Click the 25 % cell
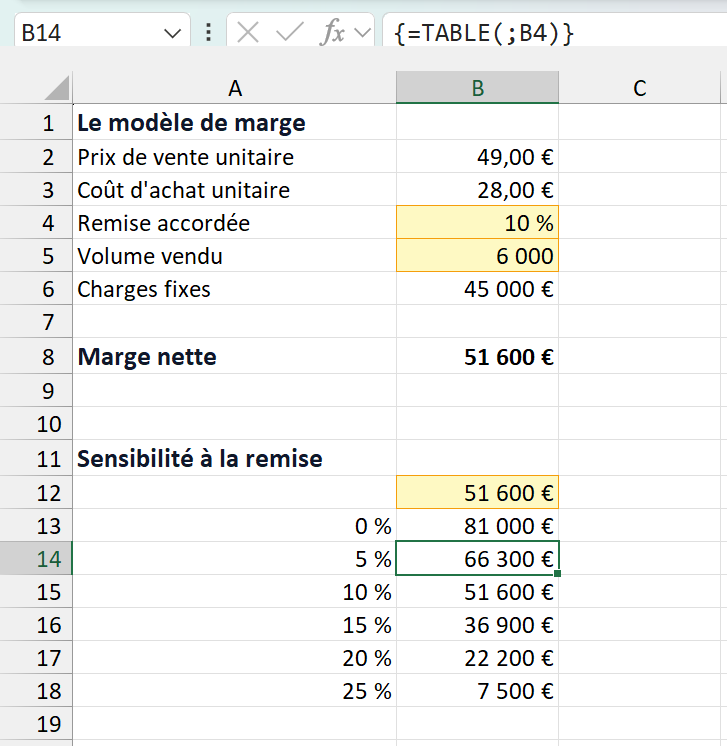 [x=235, y=690]
